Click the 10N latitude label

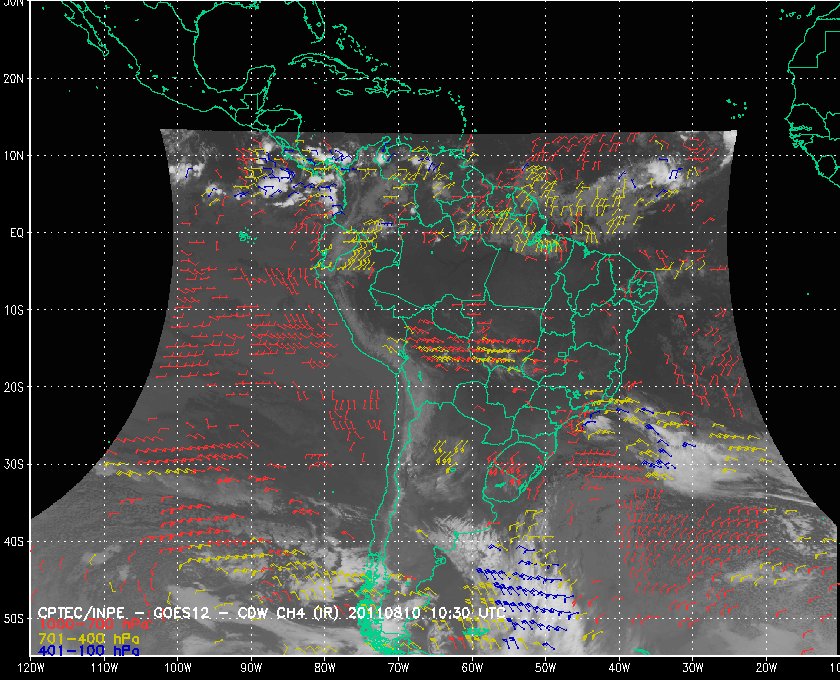(x=13, y=156)
